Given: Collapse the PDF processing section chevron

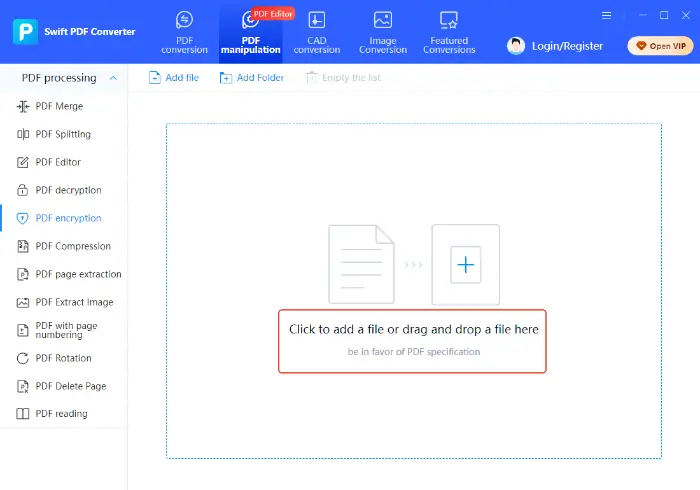Looking at the screenshot, I should pos(113,78).
